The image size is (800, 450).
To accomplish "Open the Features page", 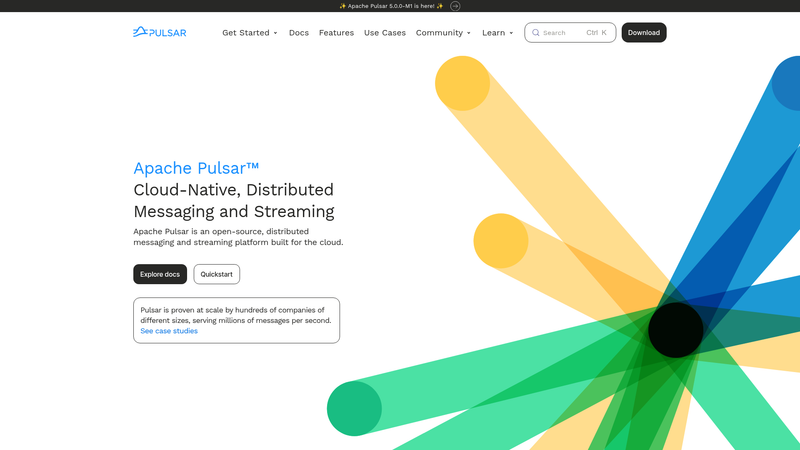I will tap(336, 33).
